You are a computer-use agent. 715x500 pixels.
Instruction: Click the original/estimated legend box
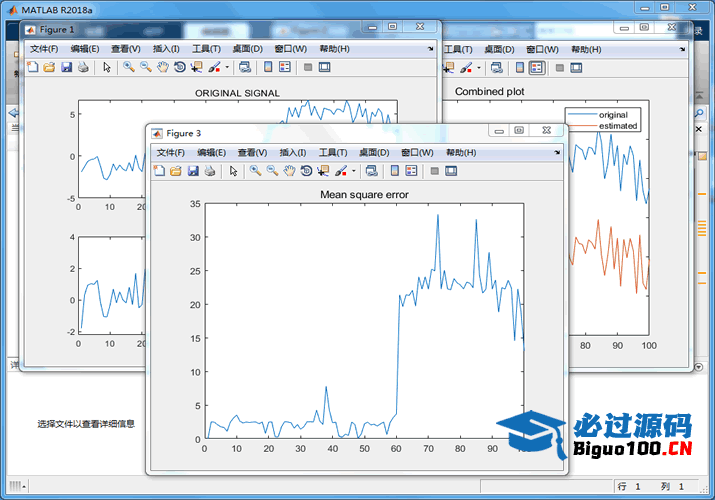[603, 120]
